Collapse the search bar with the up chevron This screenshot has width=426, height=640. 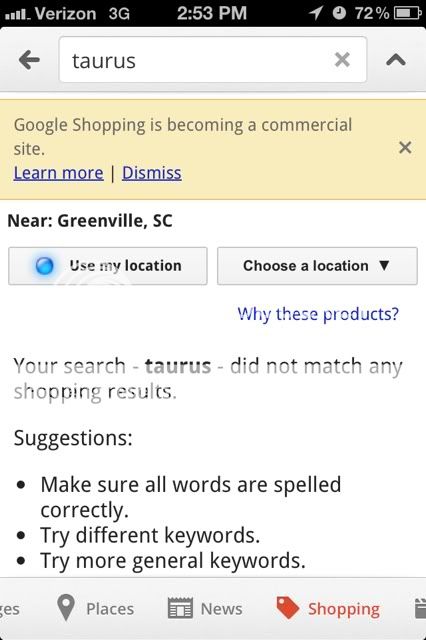tap(396, 60)
